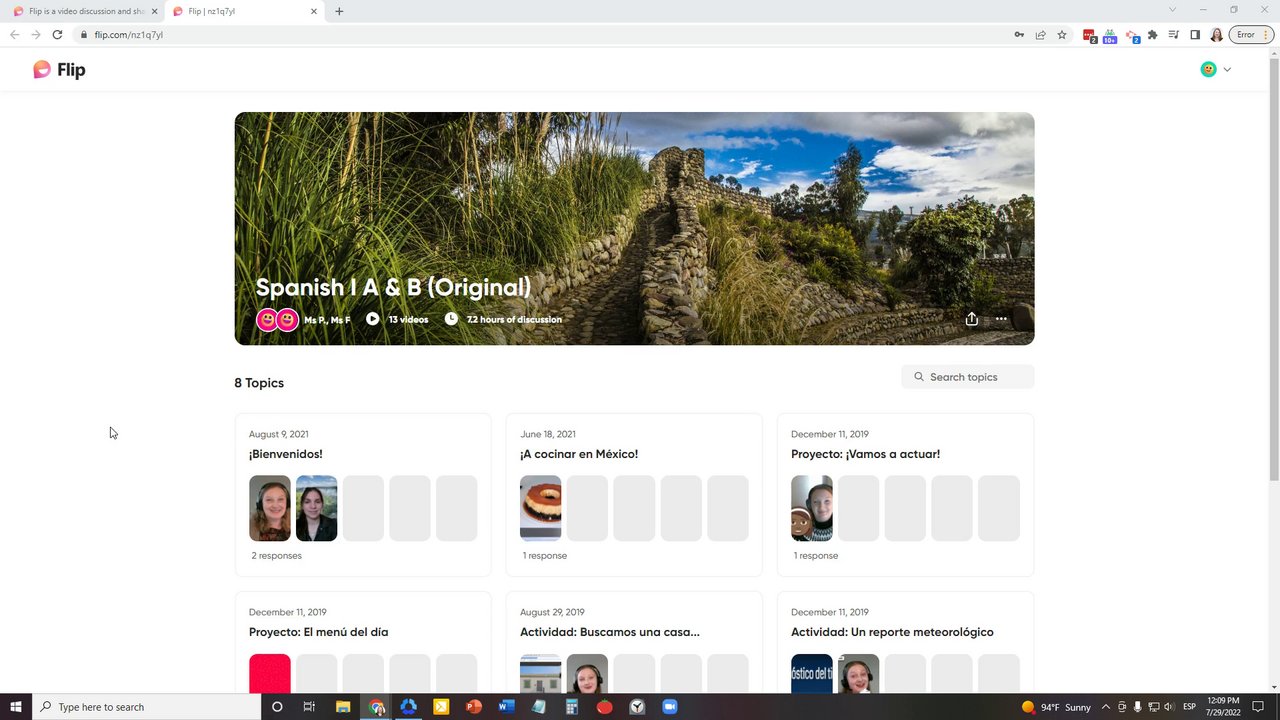Open the taskbar clock and date
The image size is (1280, 720).
pos(1224,707)
